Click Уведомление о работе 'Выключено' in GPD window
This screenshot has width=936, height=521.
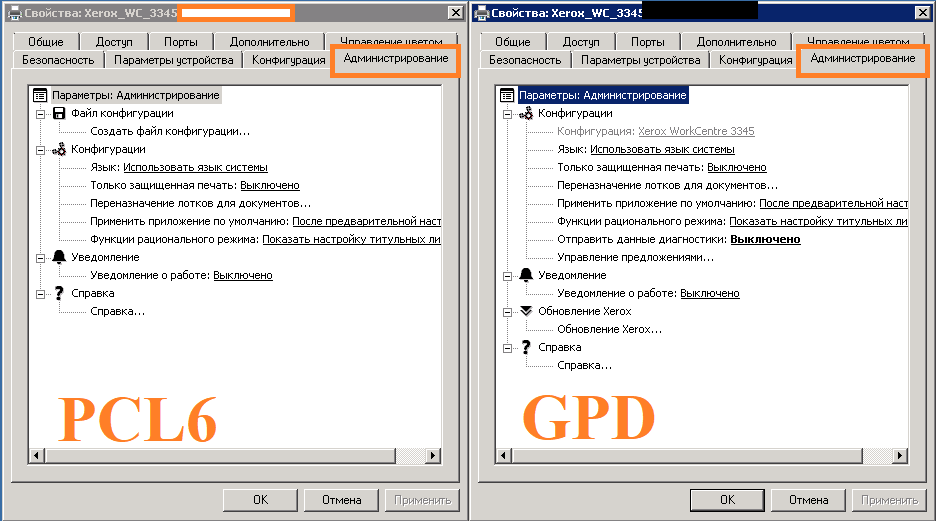[x=710, y=293]
